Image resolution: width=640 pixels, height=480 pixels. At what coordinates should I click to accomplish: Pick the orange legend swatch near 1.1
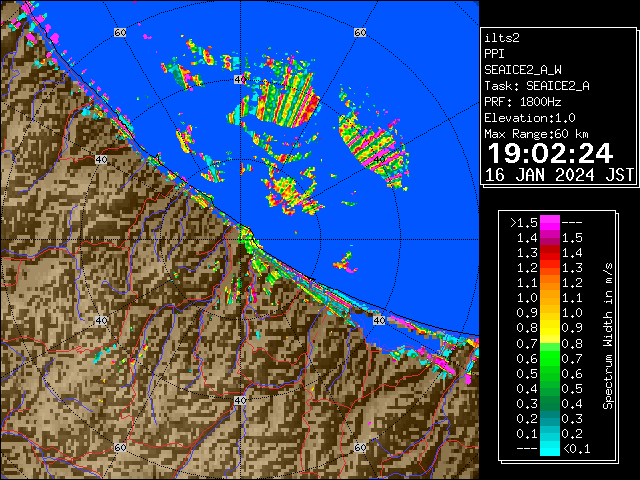click(550, 283)
